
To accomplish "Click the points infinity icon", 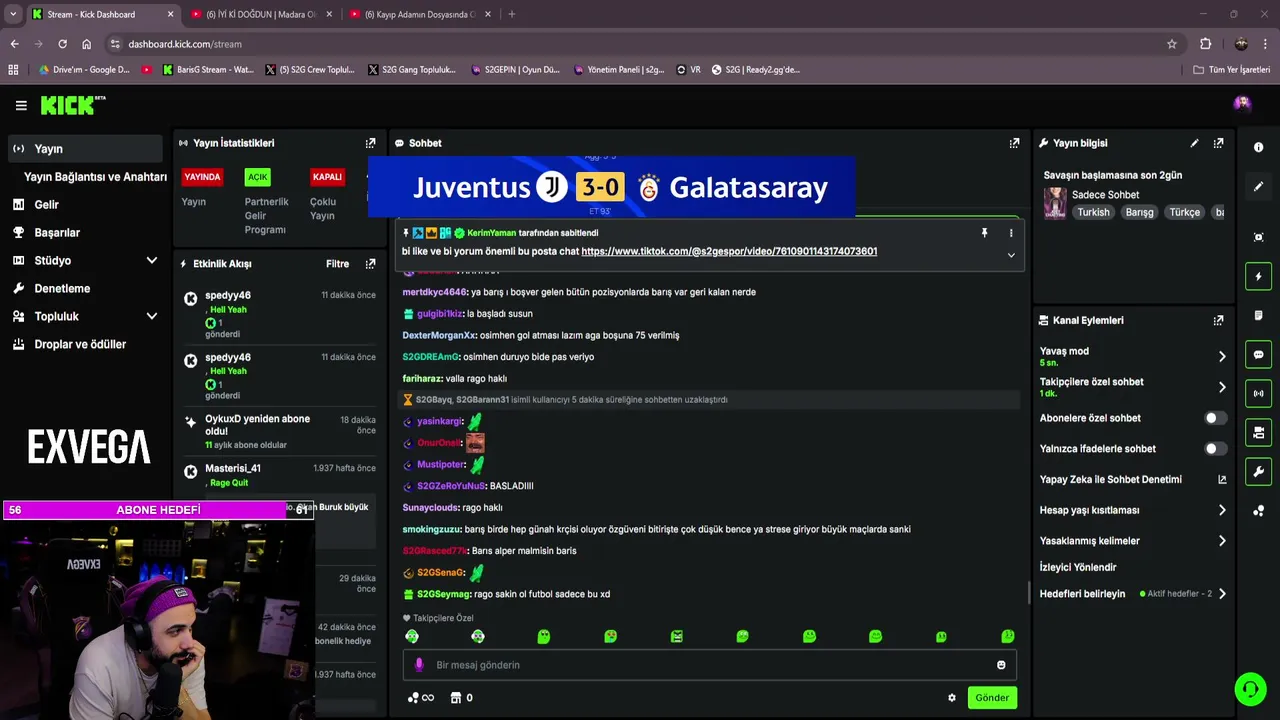I will pos(421,698).
